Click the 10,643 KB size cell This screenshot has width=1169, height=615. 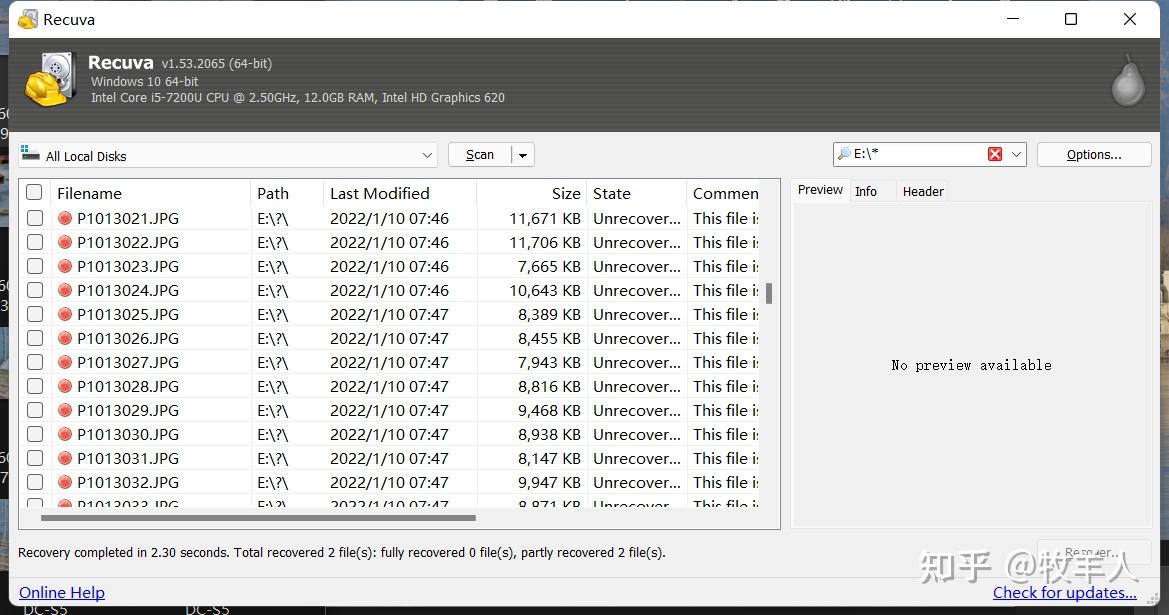point(544,290)
